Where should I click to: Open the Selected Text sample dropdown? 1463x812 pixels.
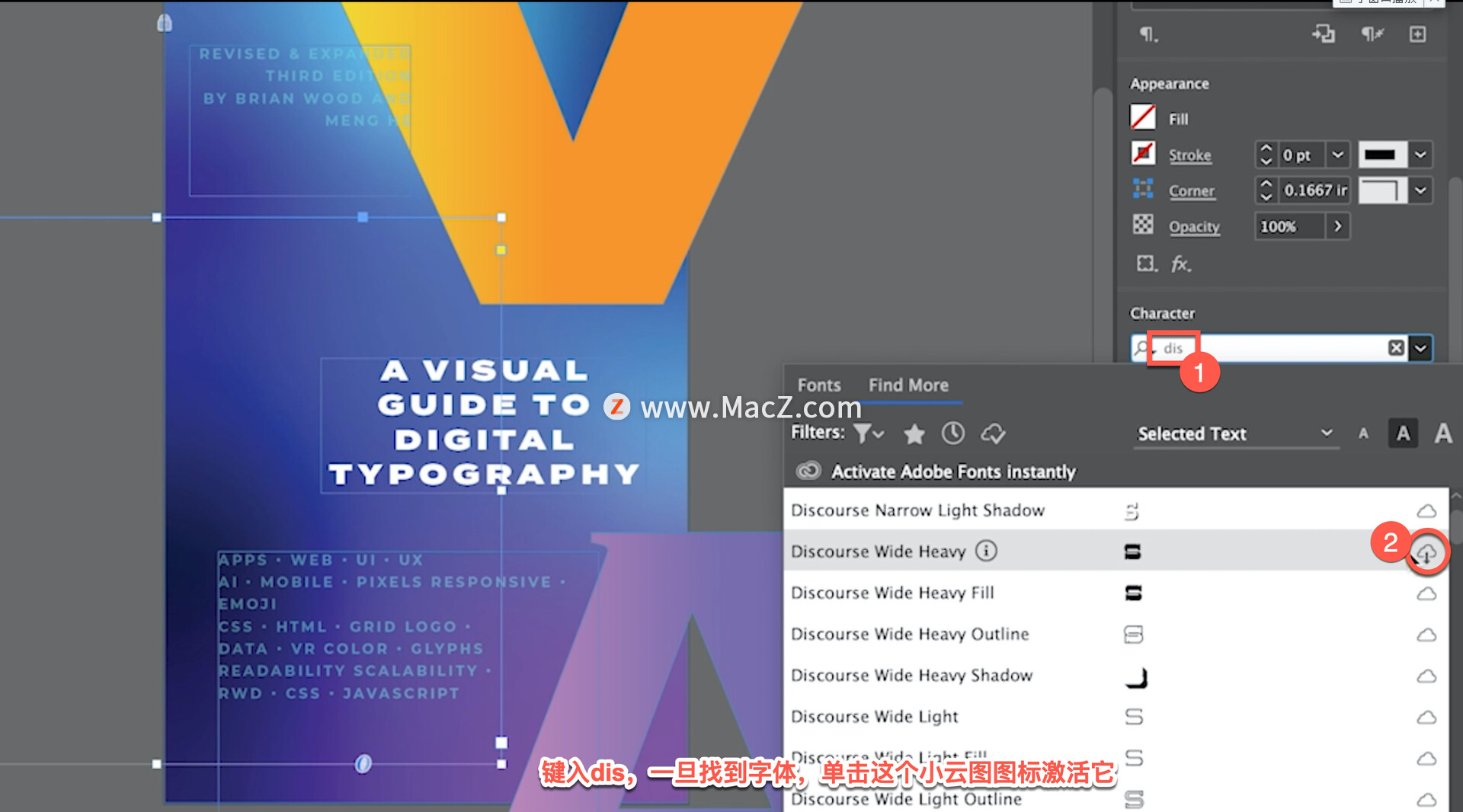[1235, 433]
